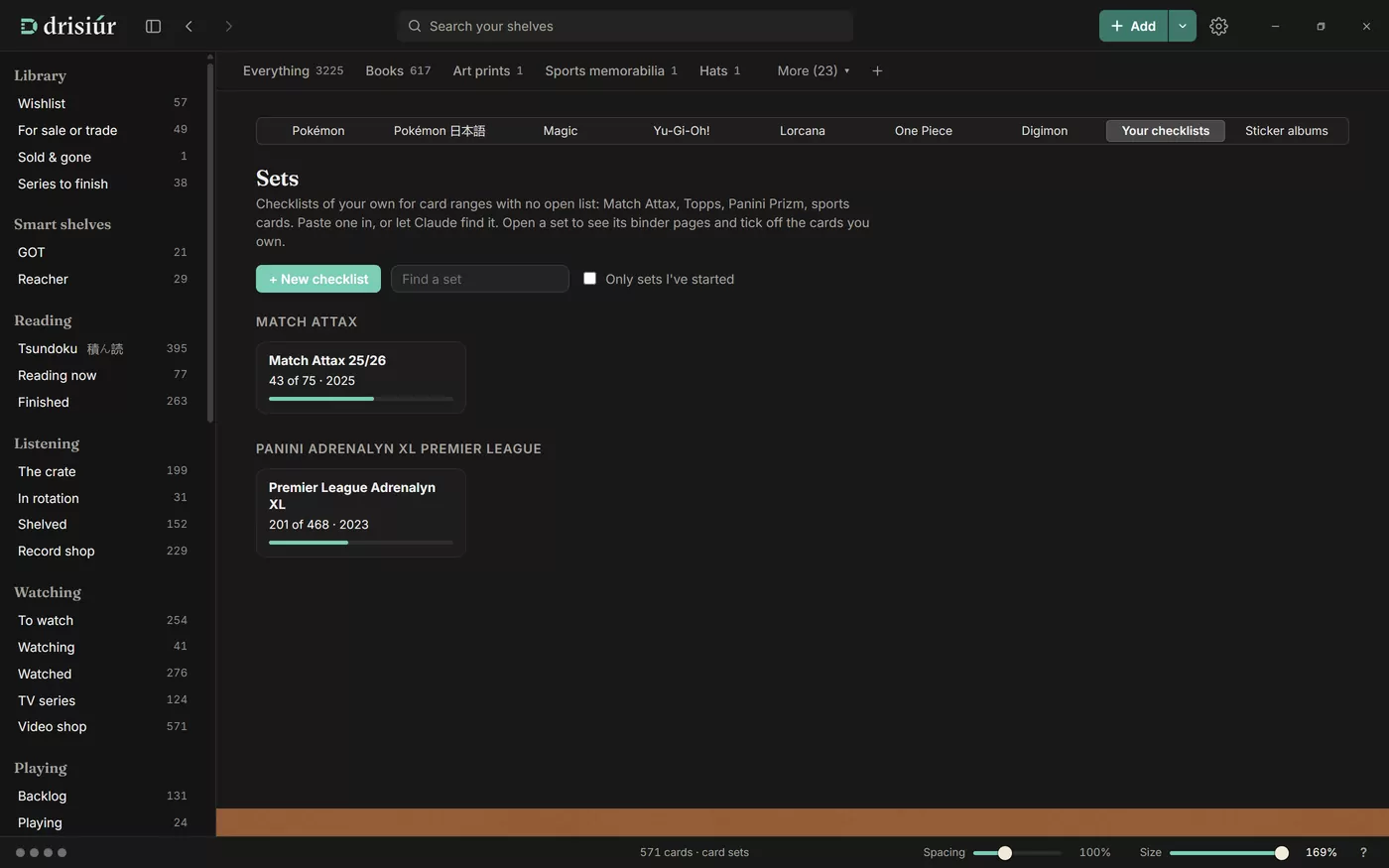Open help question mark in status bar
The width and height of the screenshot is (1389, 868).
[1363, 852]
